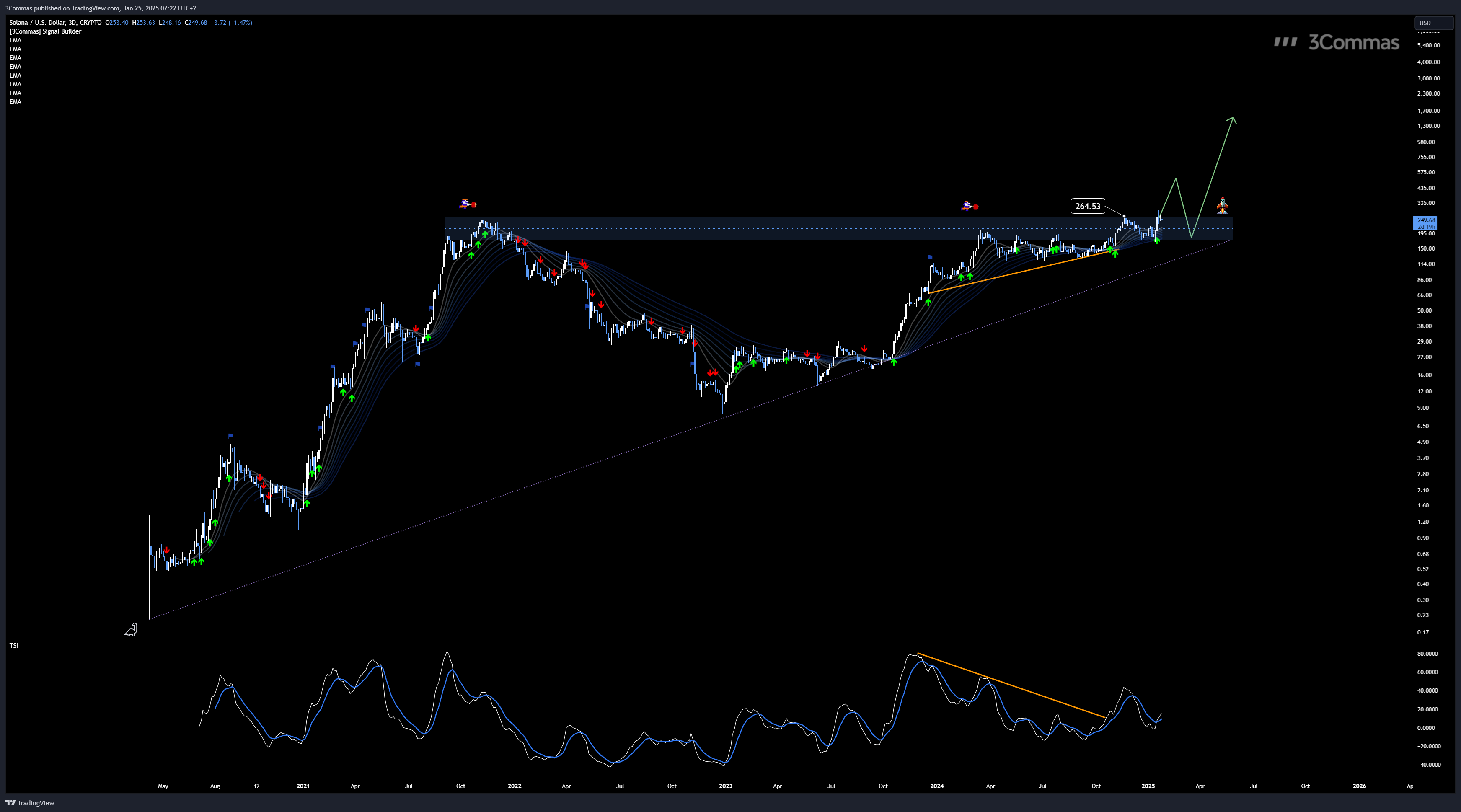Click the 2021 label on time axis
This screenshot has width=1461, height=812.
point(303,786)
